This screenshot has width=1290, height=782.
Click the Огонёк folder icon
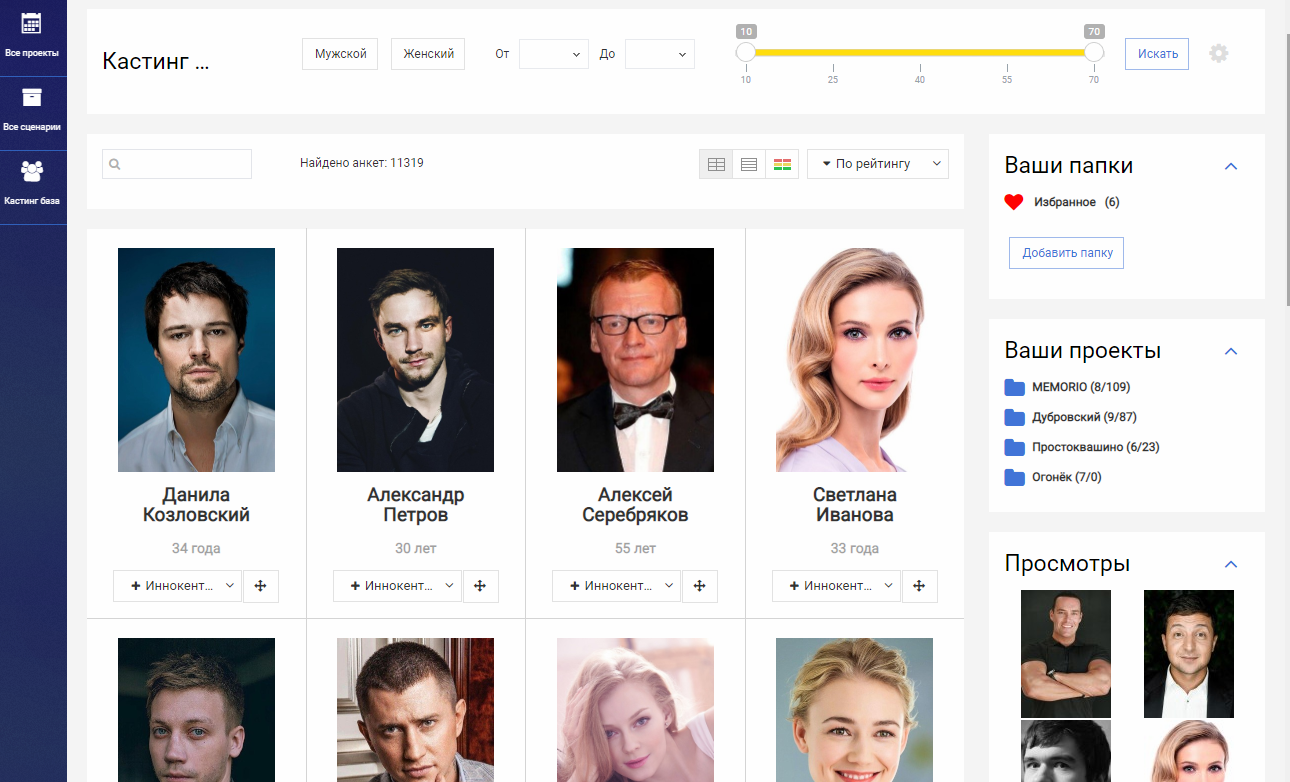1015,477
